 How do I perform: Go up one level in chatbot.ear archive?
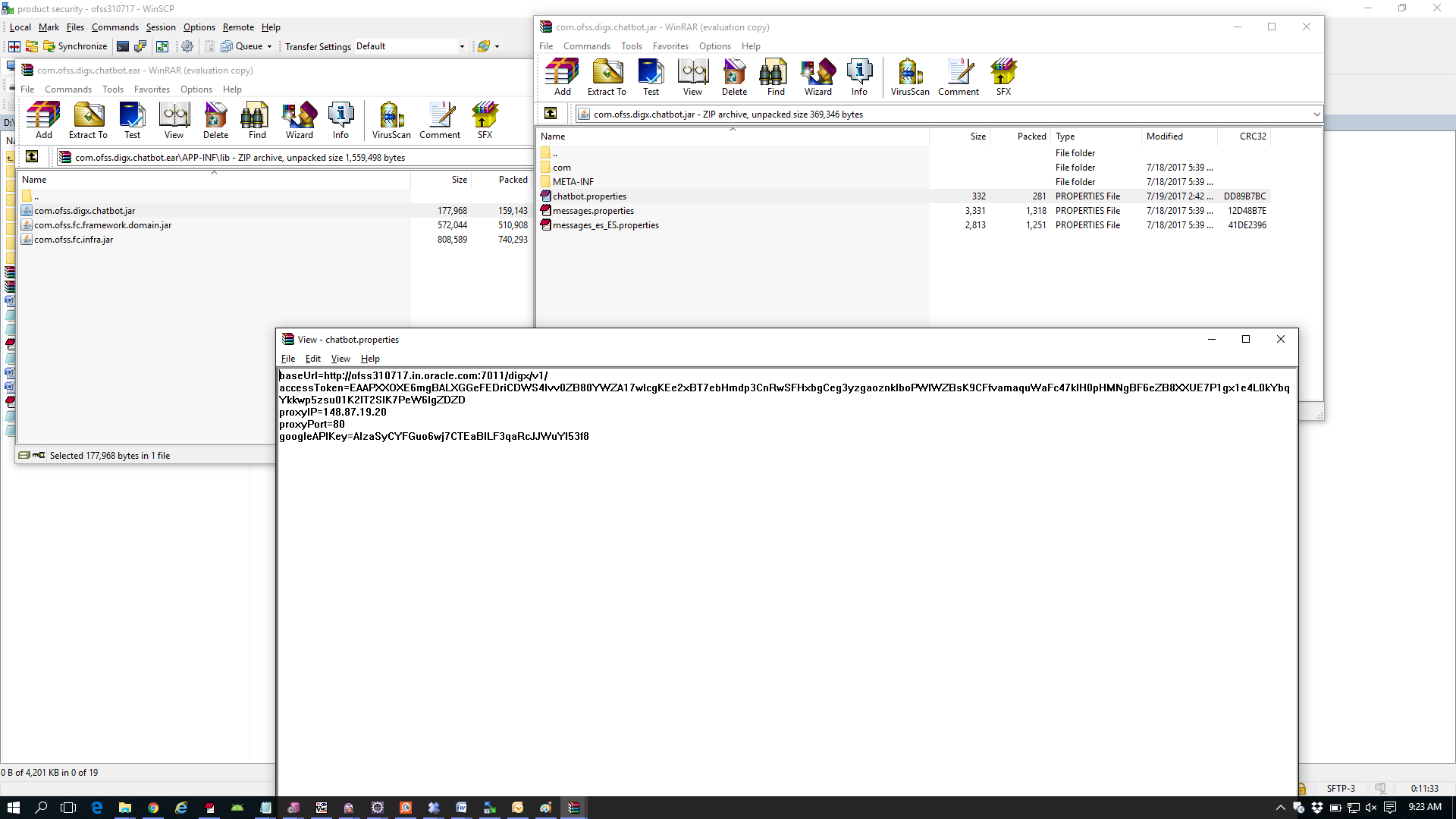click(x=32, y=157)
